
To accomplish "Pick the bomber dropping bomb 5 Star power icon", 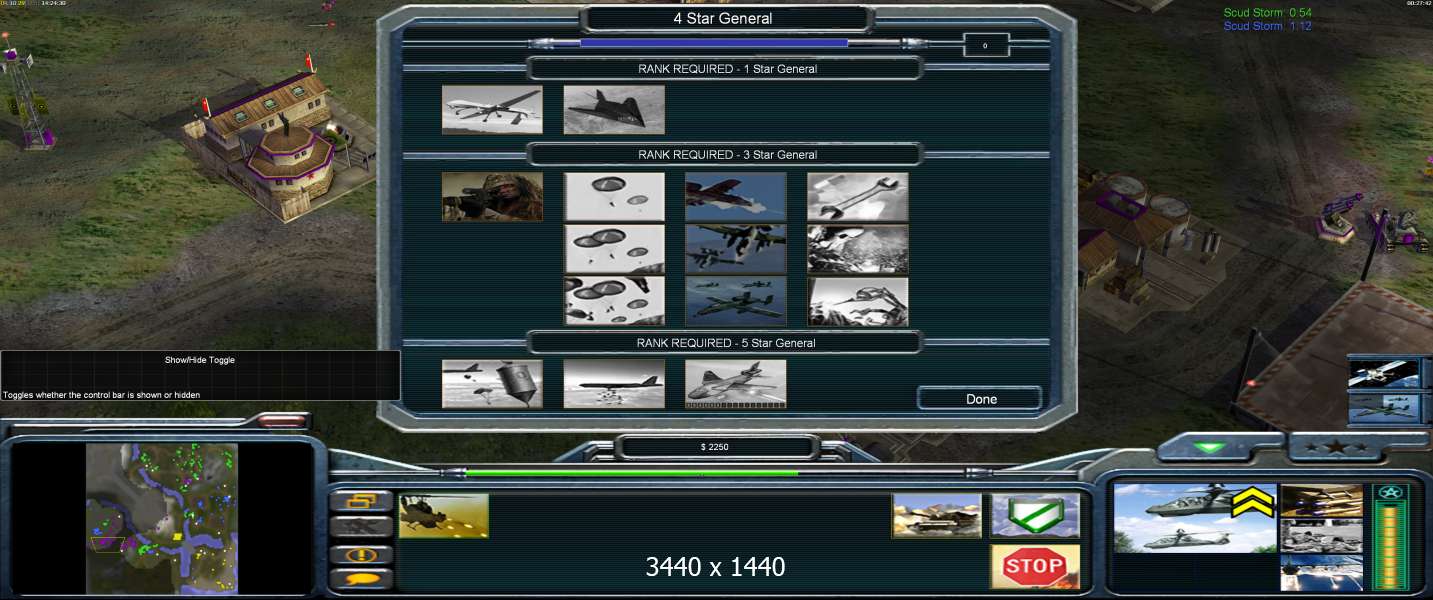I will coord(614,384).
